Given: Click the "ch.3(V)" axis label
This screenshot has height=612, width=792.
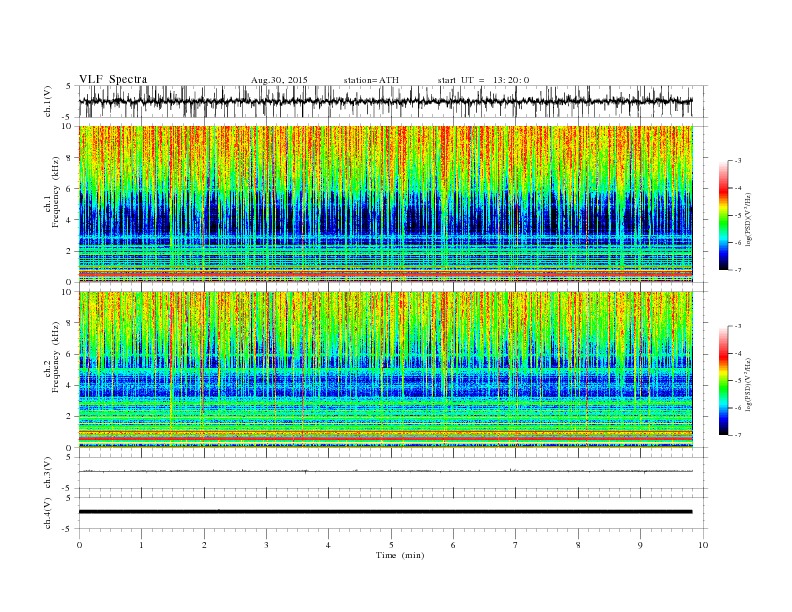Looking at the screenshot, I should click(48, 473).
